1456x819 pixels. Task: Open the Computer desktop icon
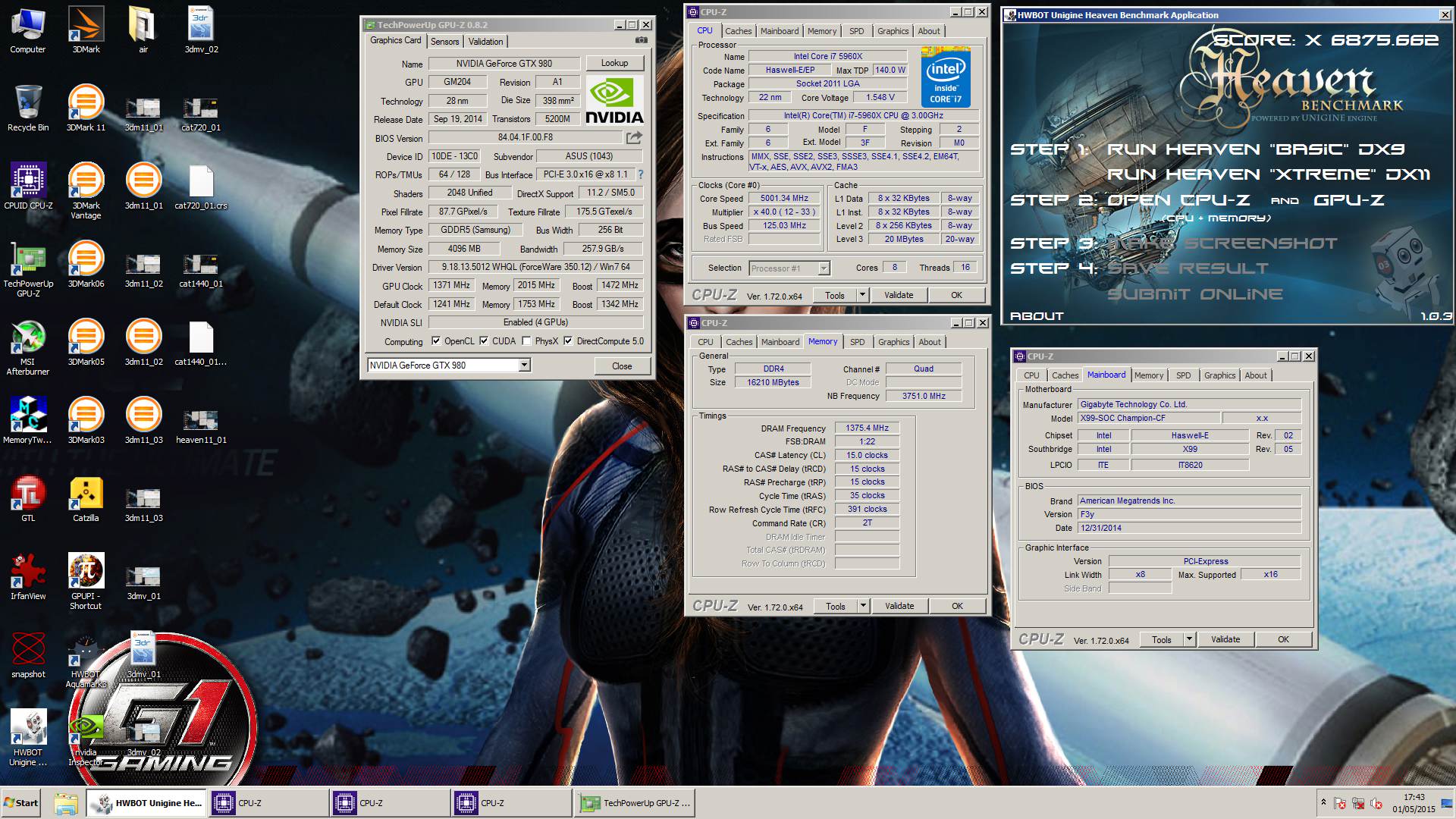tap(28, 30)
